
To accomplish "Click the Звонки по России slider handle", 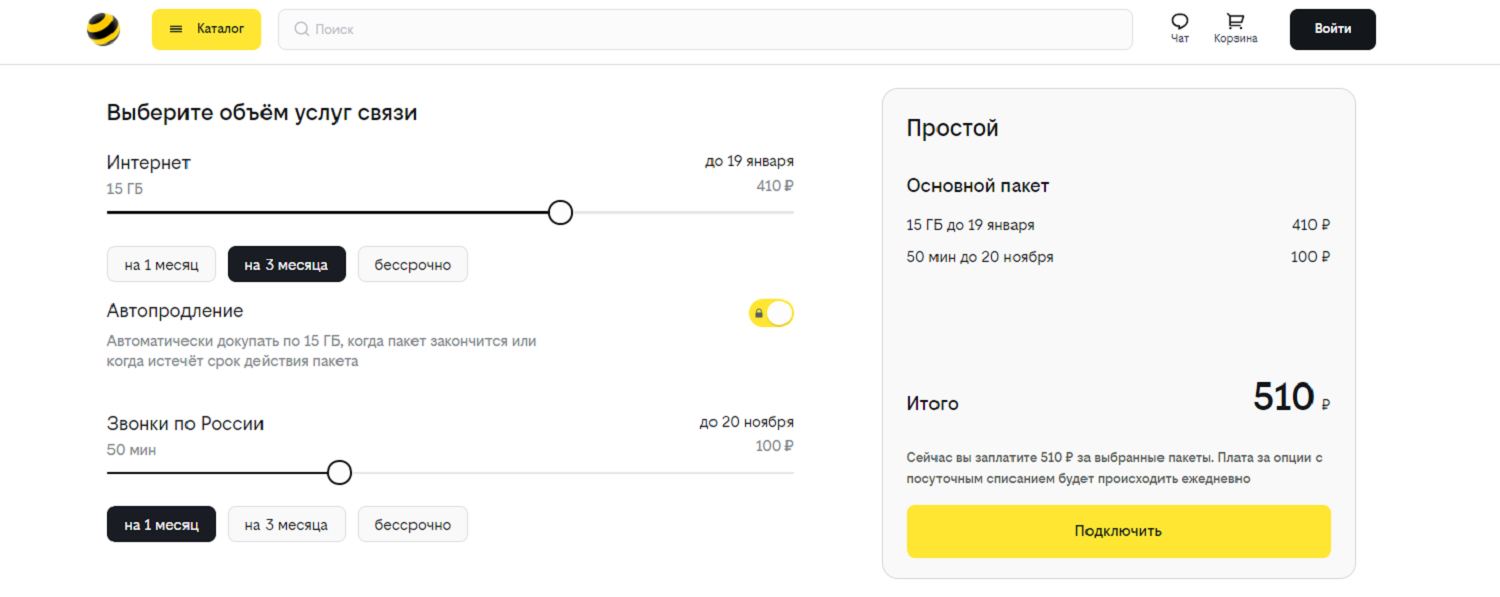I will coord(340,472).
